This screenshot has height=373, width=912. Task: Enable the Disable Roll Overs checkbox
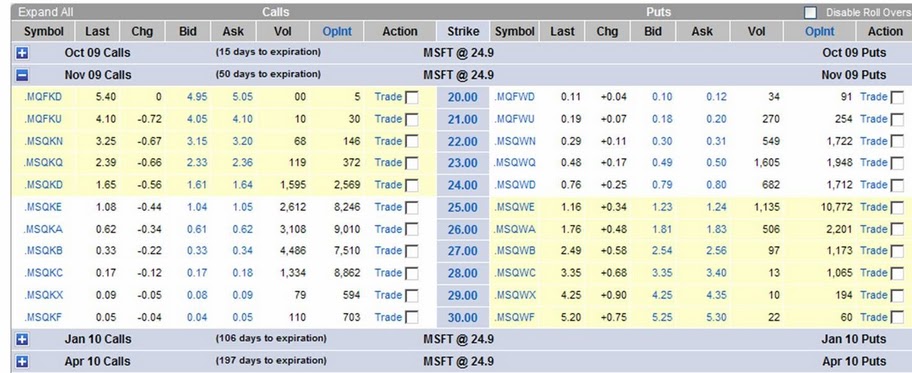point(810,12)
